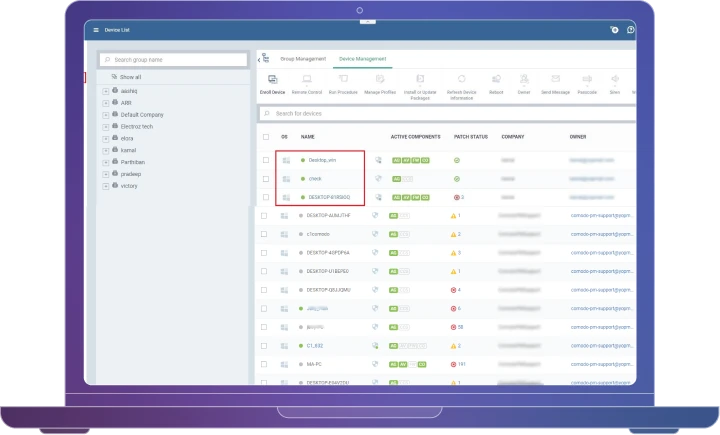Open the hamburger menu beside Device List
Image resolution: width=720 pixels, height=435 pixels.
tap(96, 30)
